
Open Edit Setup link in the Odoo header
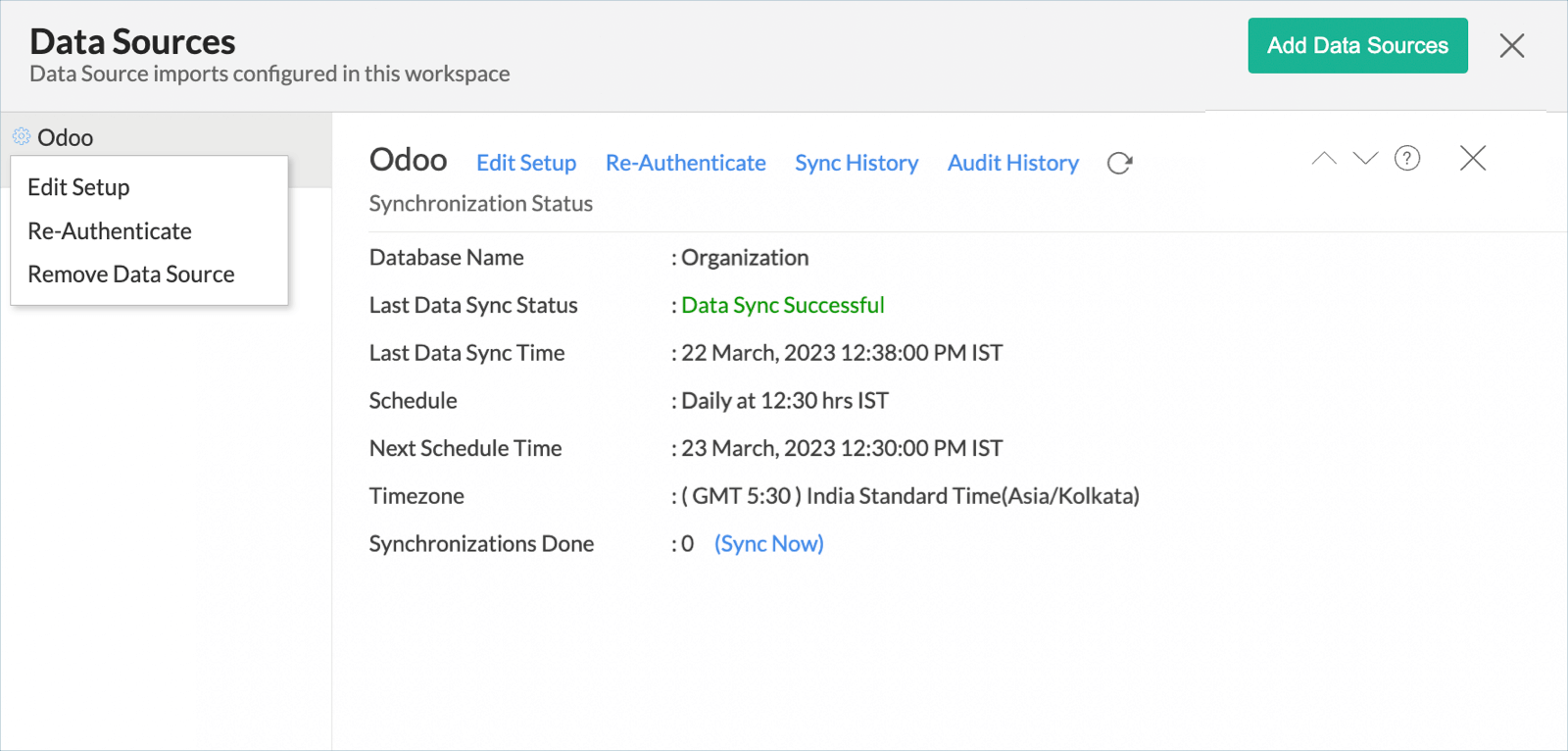526,163
